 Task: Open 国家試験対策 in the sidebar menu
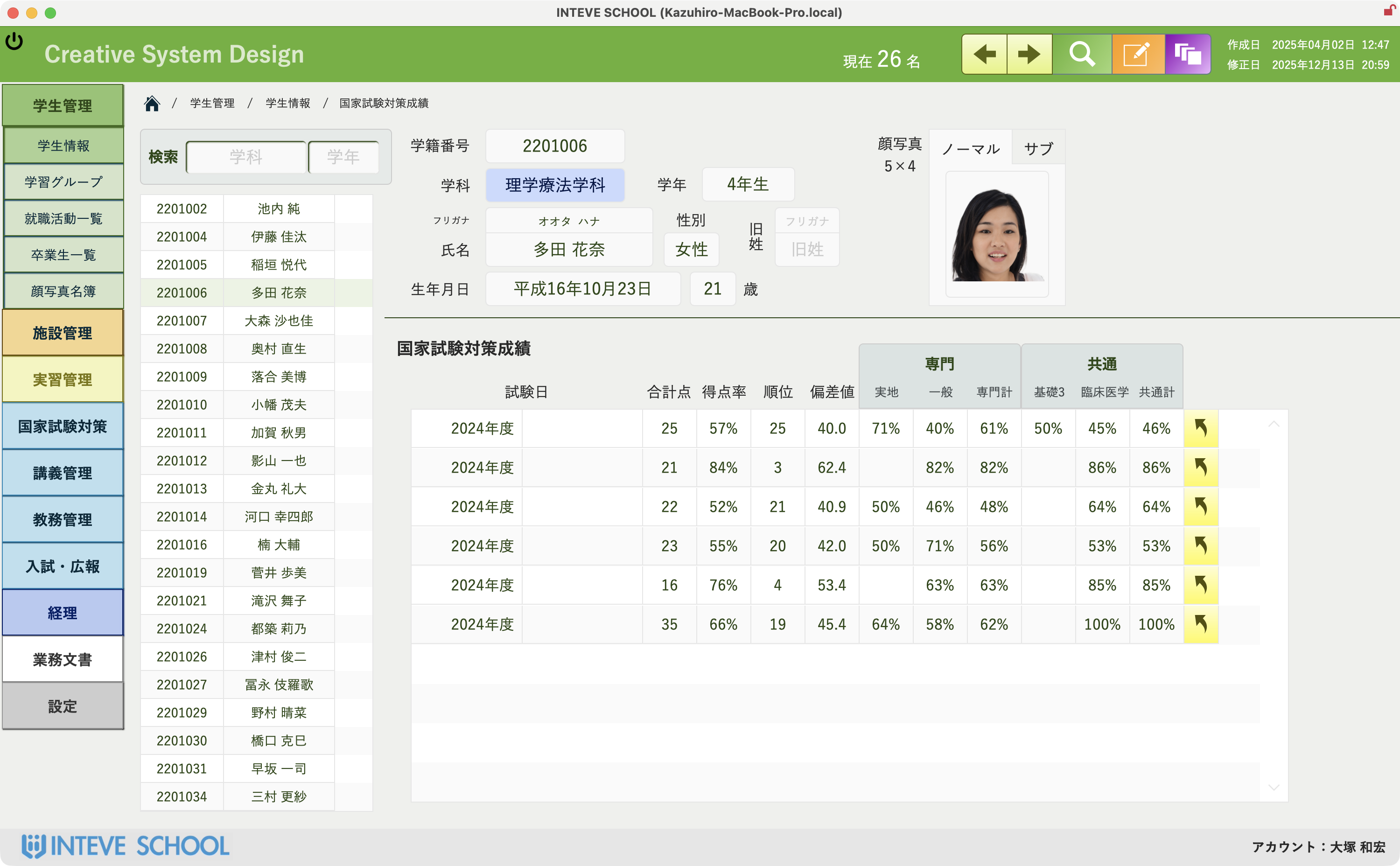pos(63,426)
